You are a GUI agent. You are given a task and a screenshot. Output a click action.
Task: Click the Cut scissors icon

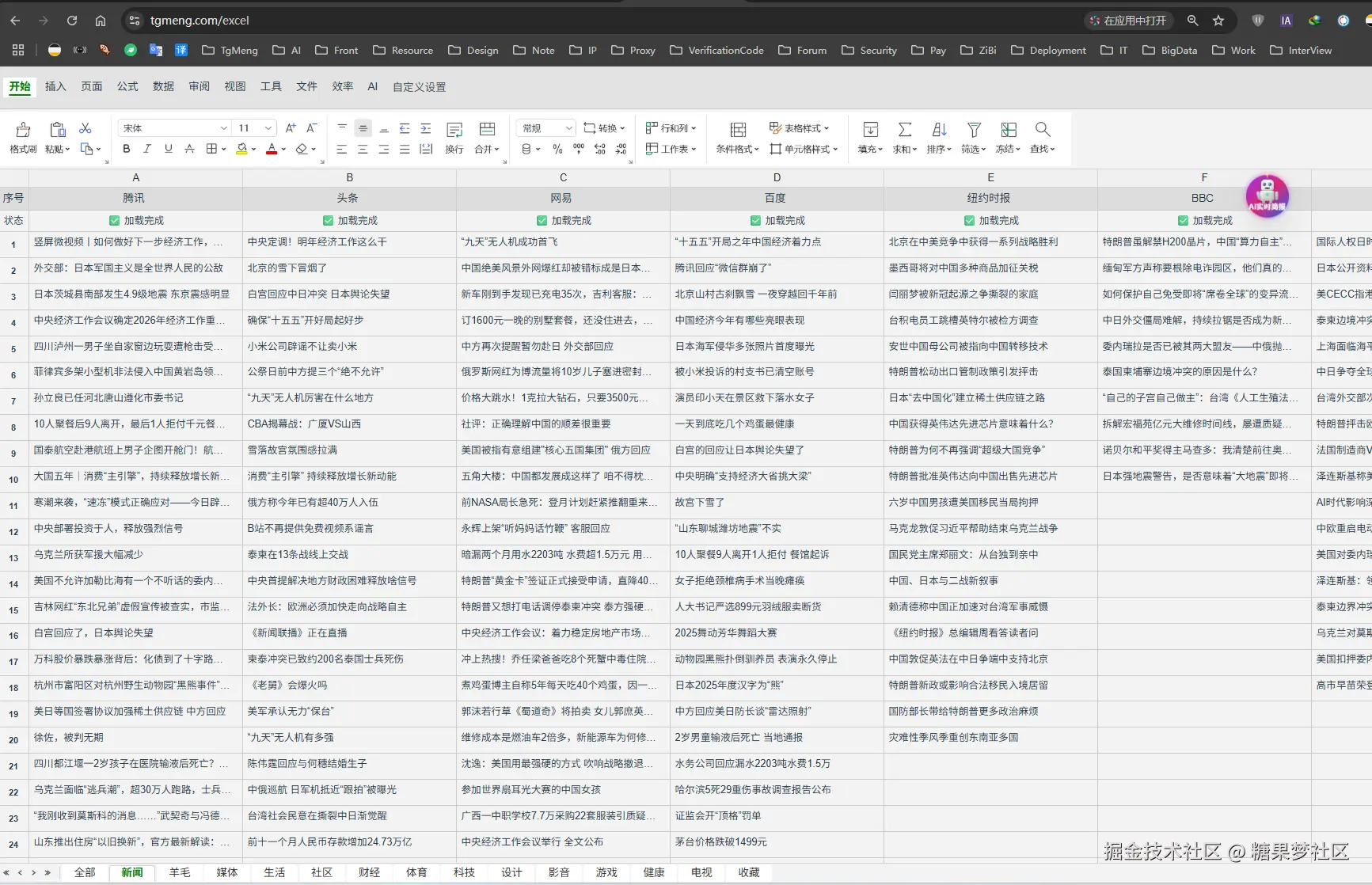click(x=86, y=128)
